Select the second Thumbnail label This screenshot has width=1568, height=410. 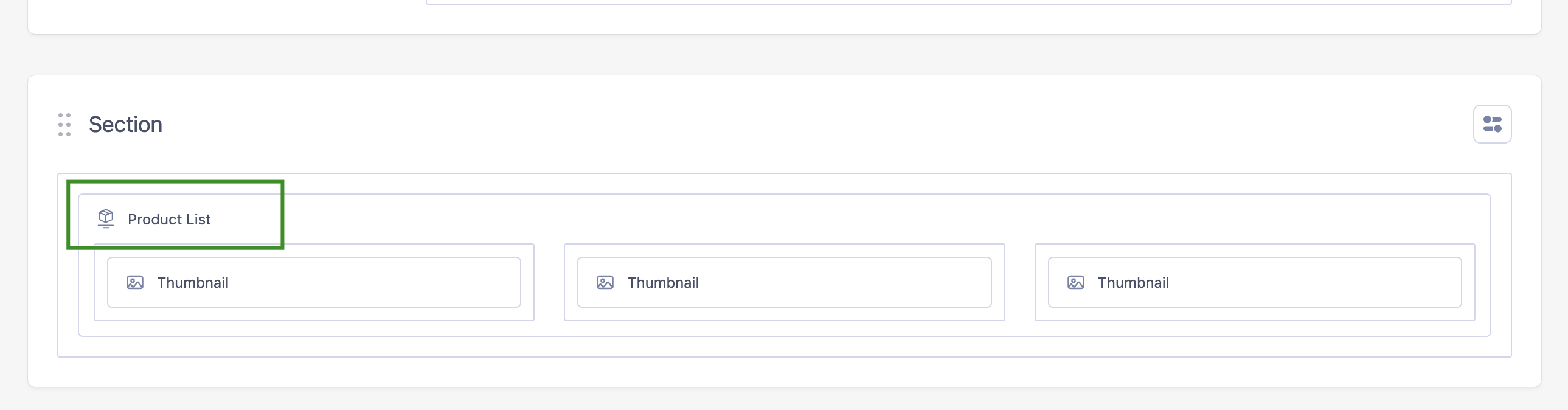pyautogui.click(x=662, y=283)
